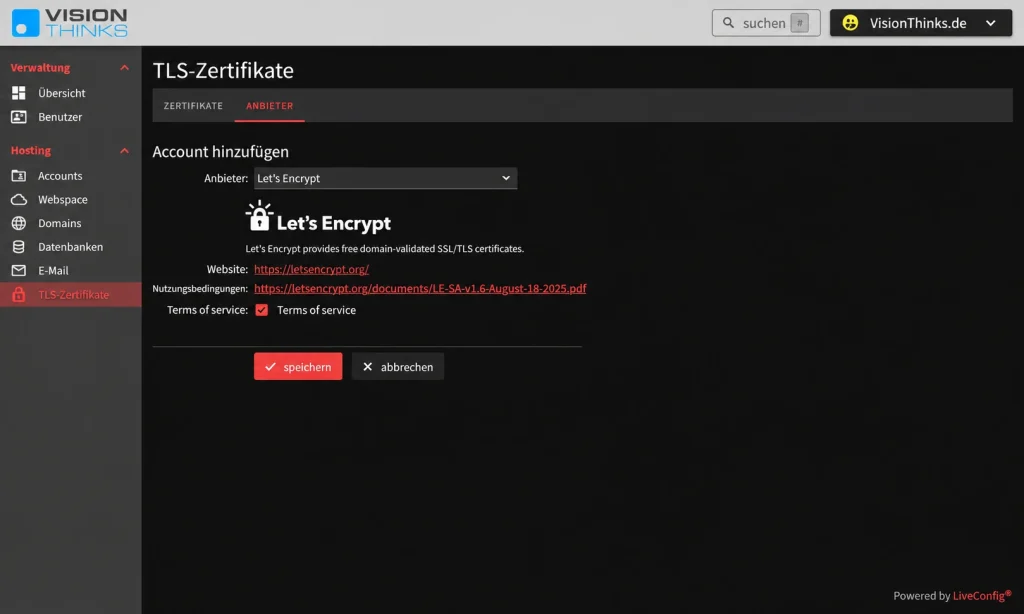Click the LiveConfig link
The width and height of the screenshot is (1024, 614).
982,595
